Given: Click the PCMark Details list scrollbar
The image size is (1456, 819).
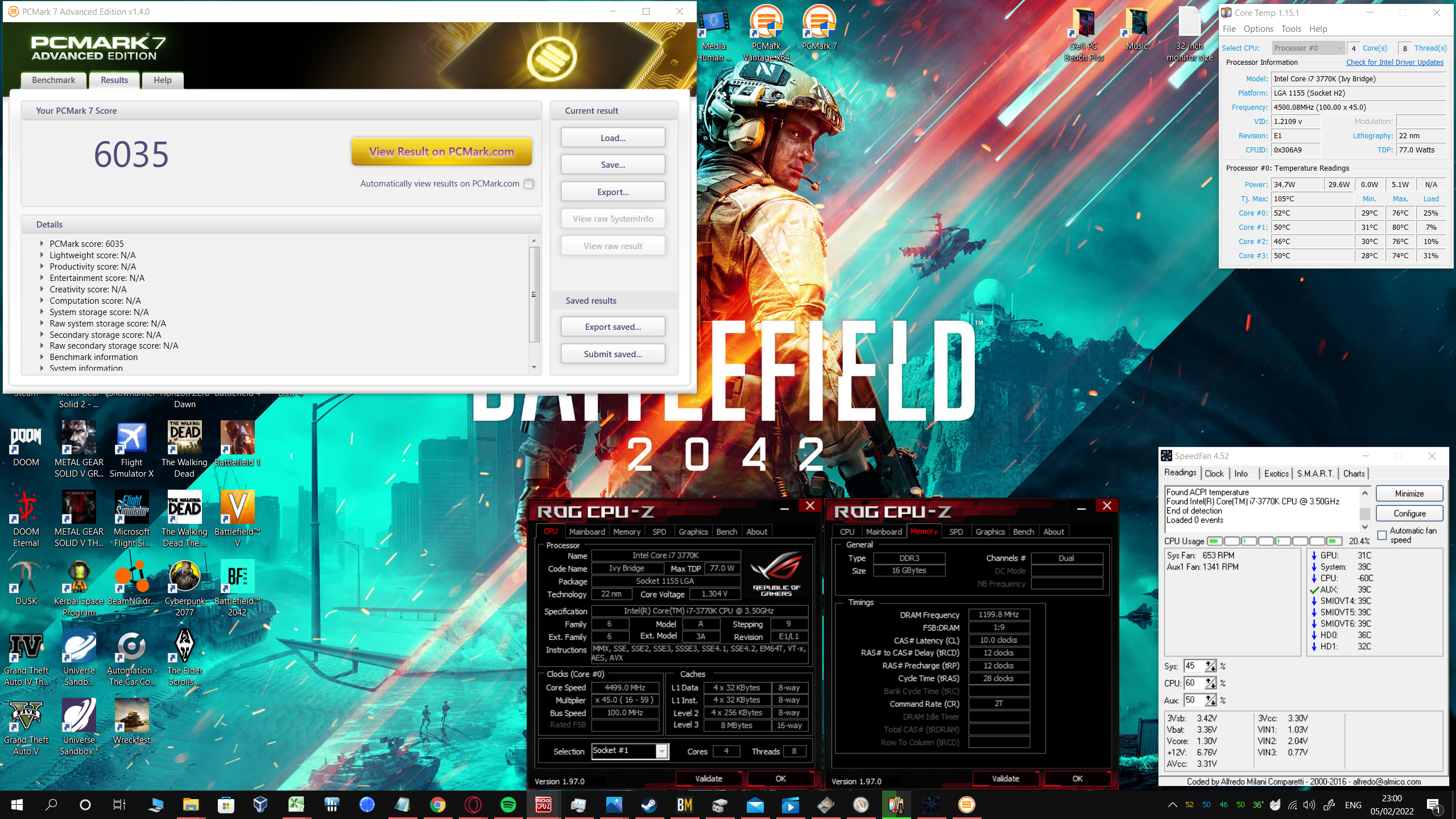Looking at the screenshot, I should click(x=534, y=294).
